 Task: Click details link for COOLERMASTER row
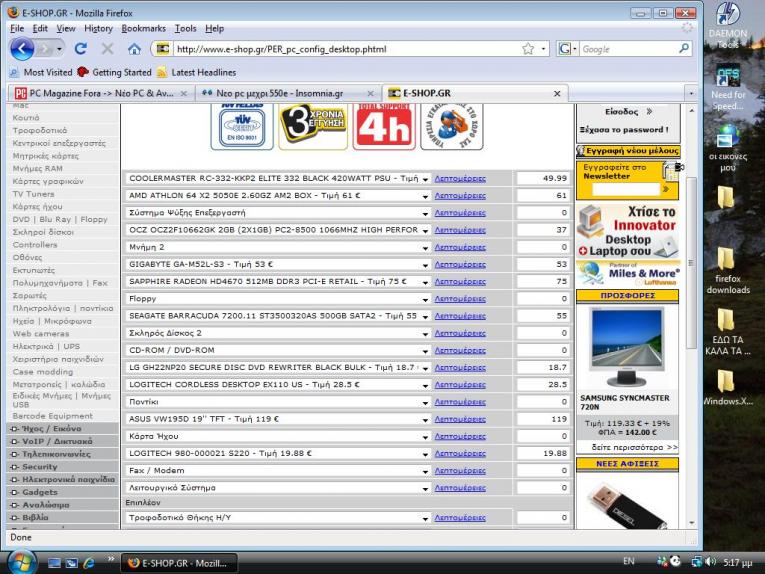[460, 178]
